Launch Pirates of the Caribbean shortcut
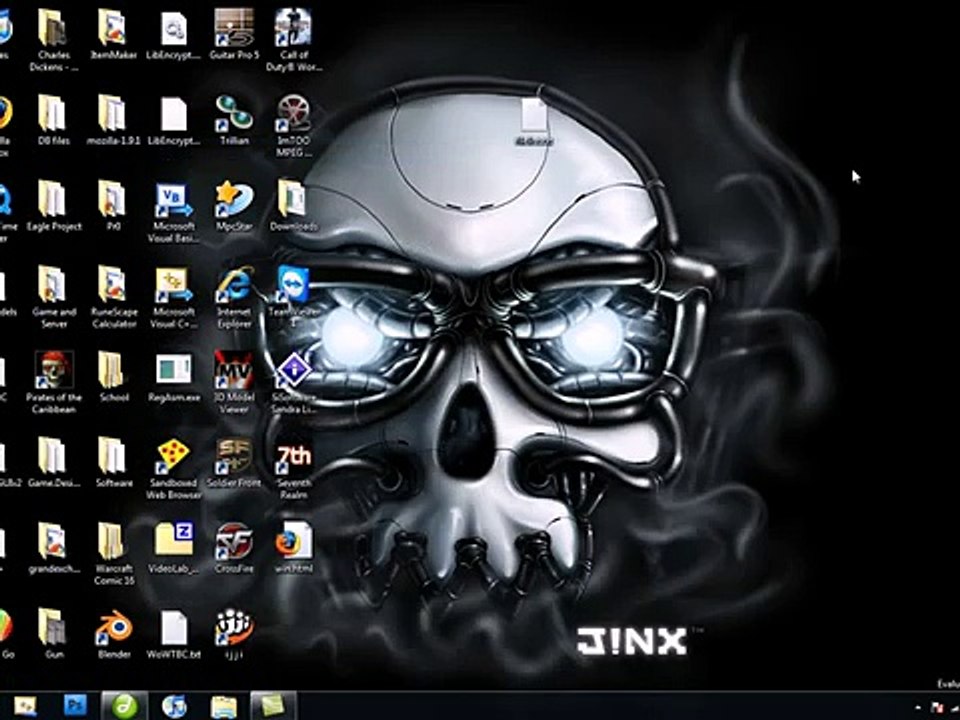Screen dimensions: 960x720 [x=53, y=381]
